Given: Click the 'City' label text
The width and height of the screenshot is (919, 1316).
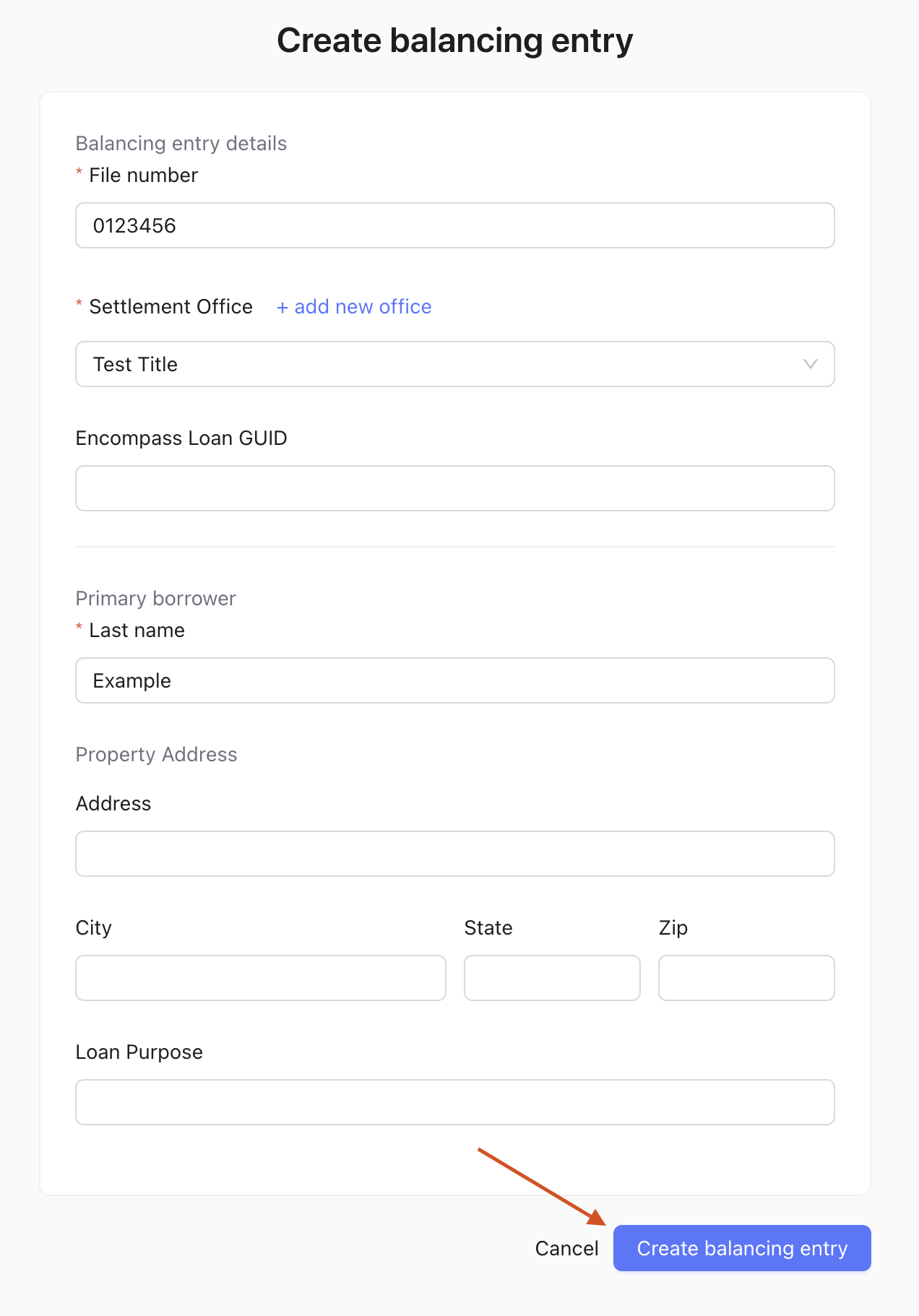Looking at the screenshot, I should 94,927.
